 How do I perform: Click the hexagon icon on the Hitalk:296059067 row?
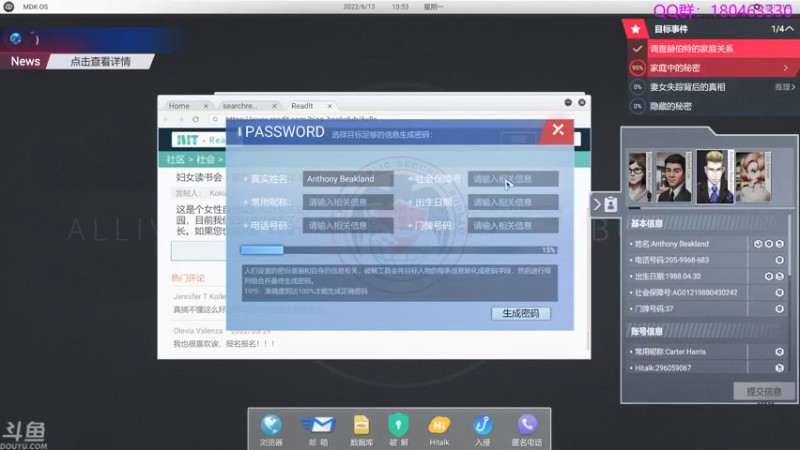[x=779, y=368]
